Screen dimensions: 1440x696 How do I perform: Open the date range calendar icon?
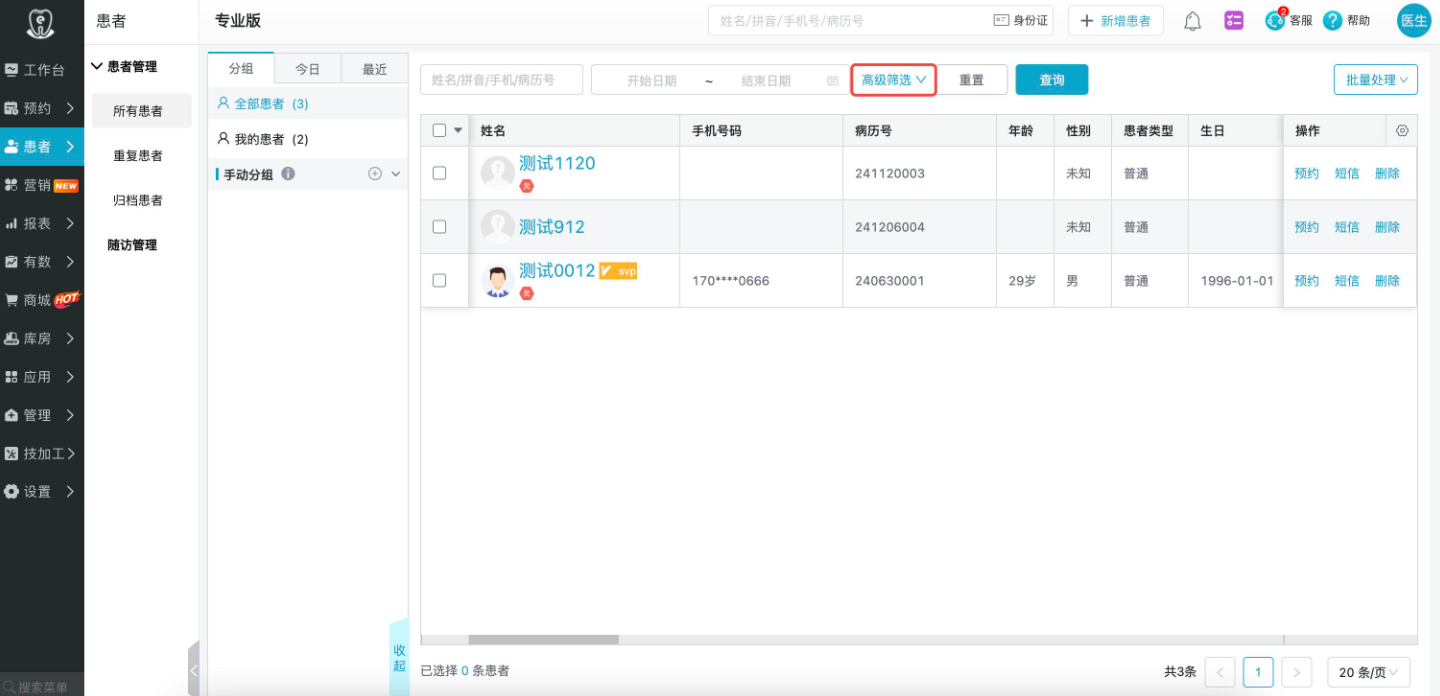click(x=833, y=81)
